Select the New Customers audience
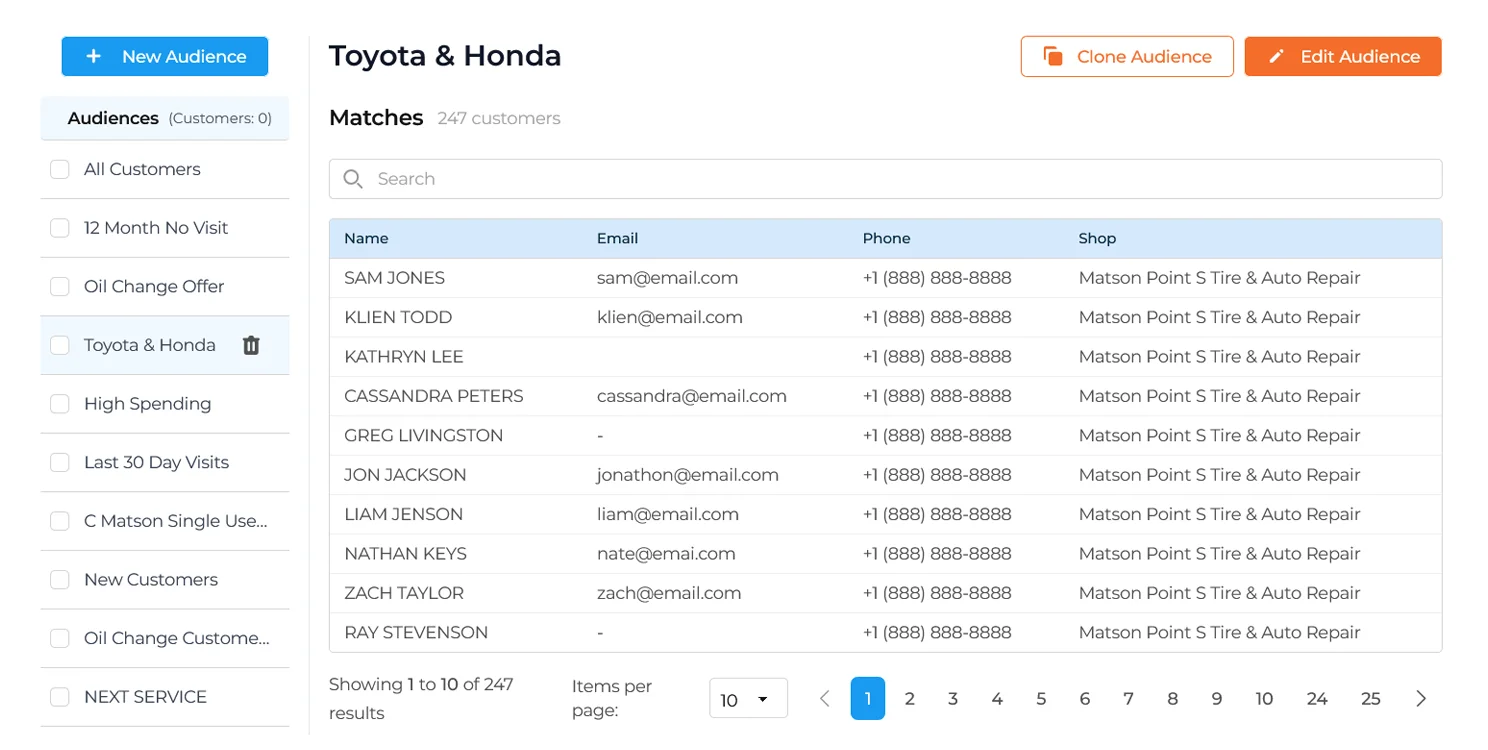The width and height of the screenshot is (1488, 750). coord(150,580)
